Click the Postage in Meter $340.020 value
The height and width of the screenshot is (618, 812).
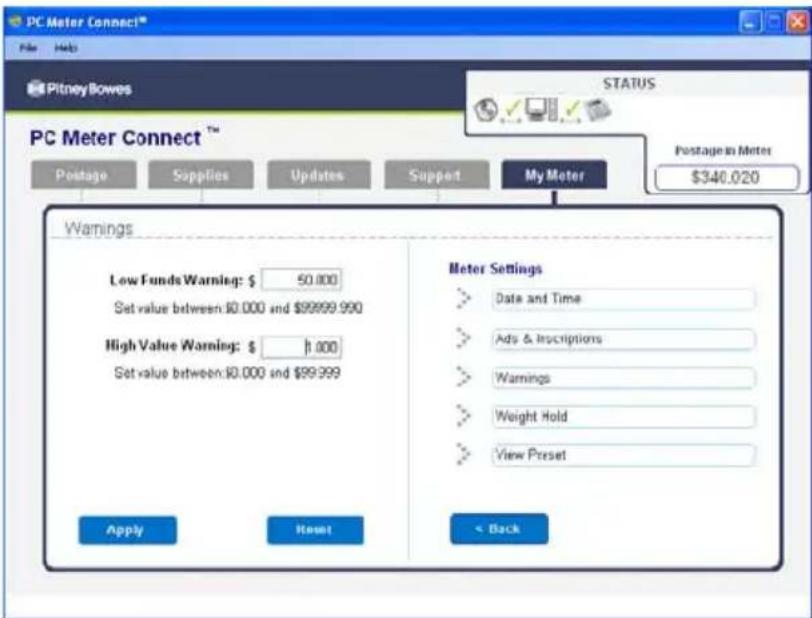coord(726,178)
